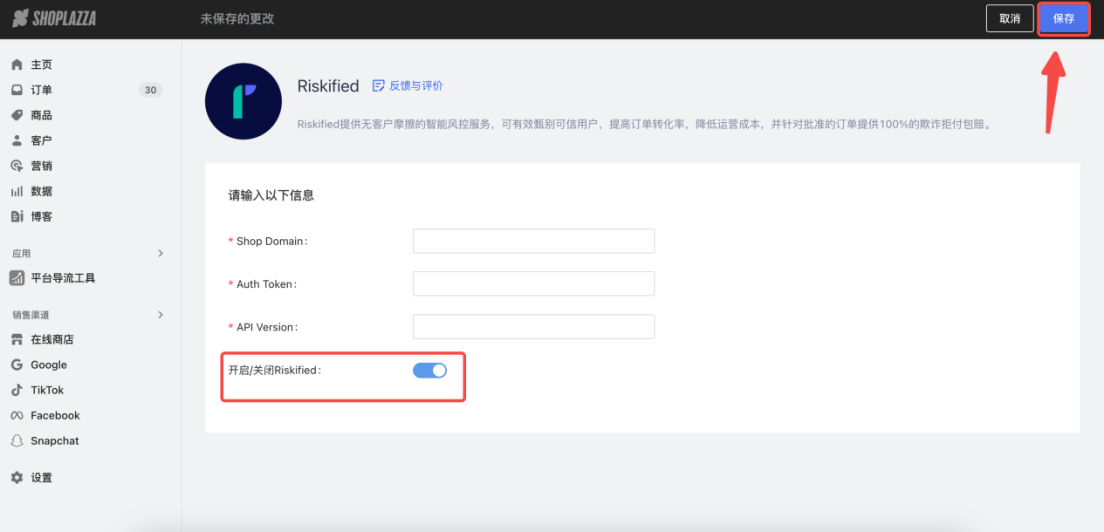Click the 未保存的更改 text
Image resolution: width=1104 pixels, height=532 pixels.
(237, 19)
